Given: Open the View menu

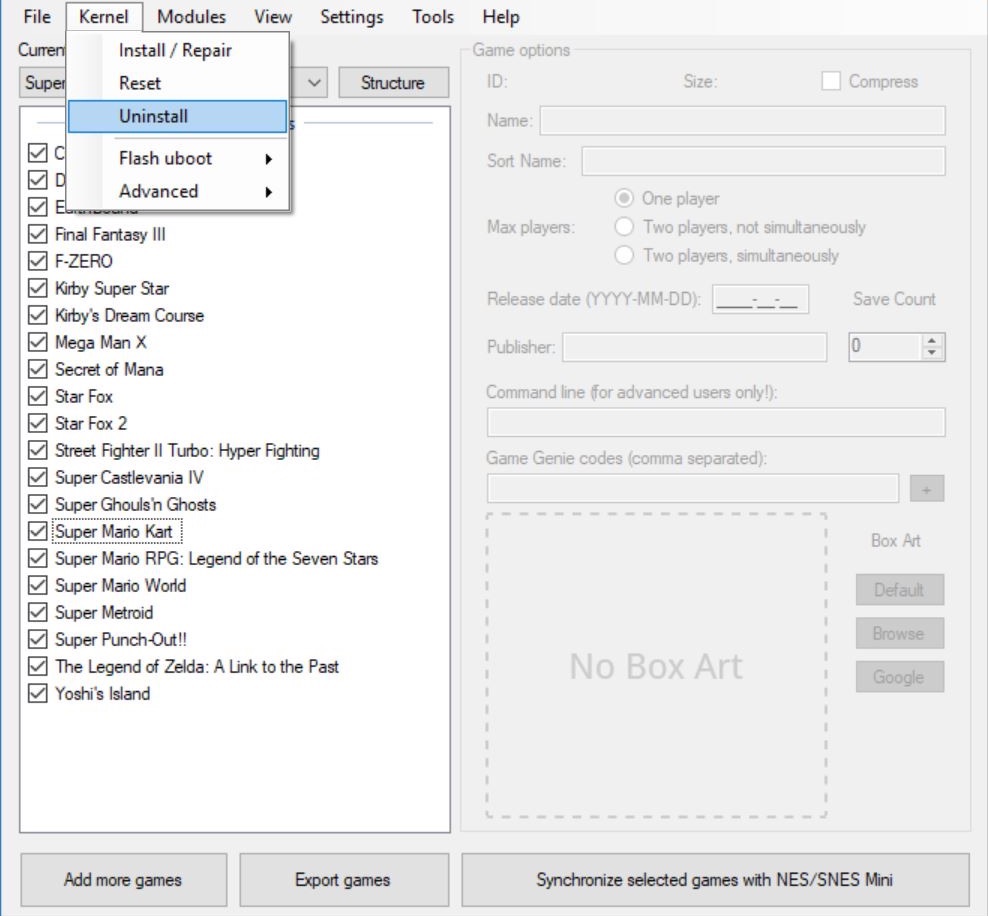Looking at the screenshot, I should point(272,16).
